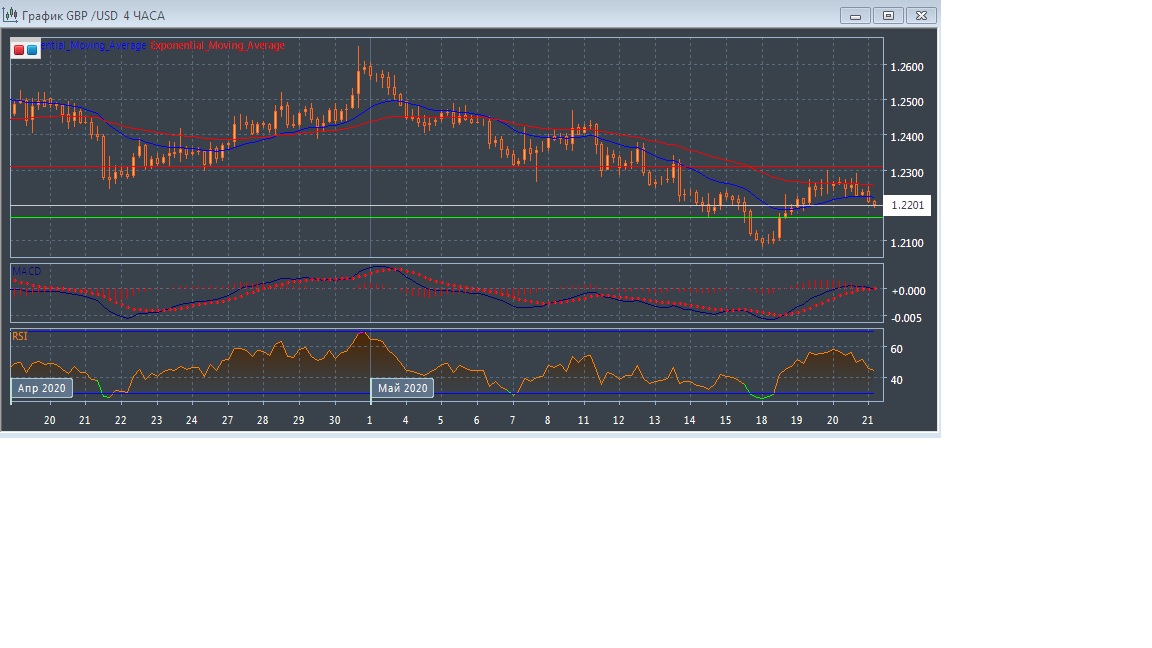Click the RSI indicator label
The image size is (1152, 648).
tap(20, 337)
